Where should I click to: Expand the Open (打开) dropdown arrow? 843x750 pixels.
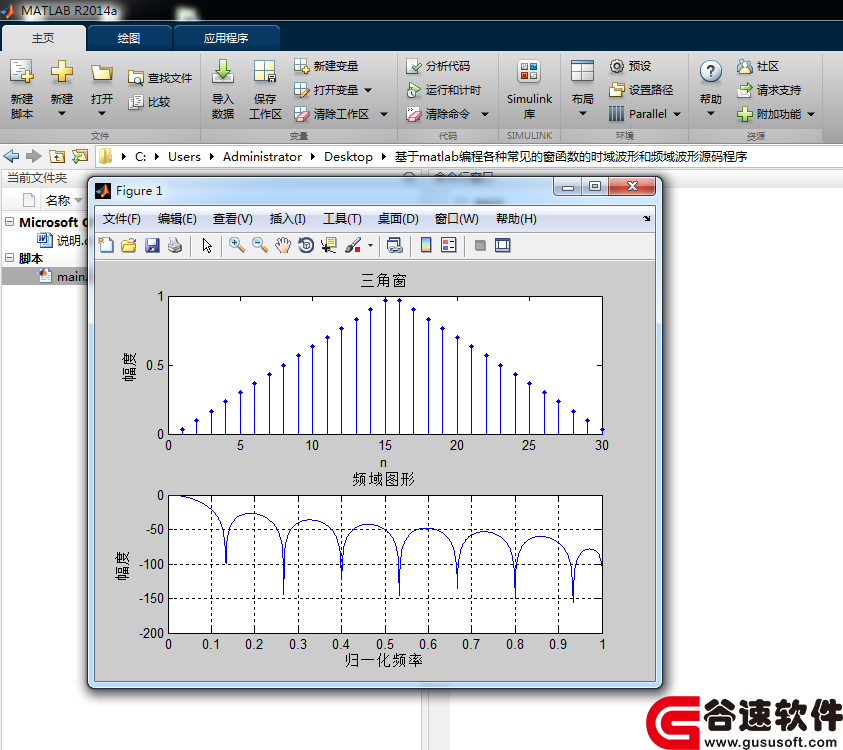102,113
